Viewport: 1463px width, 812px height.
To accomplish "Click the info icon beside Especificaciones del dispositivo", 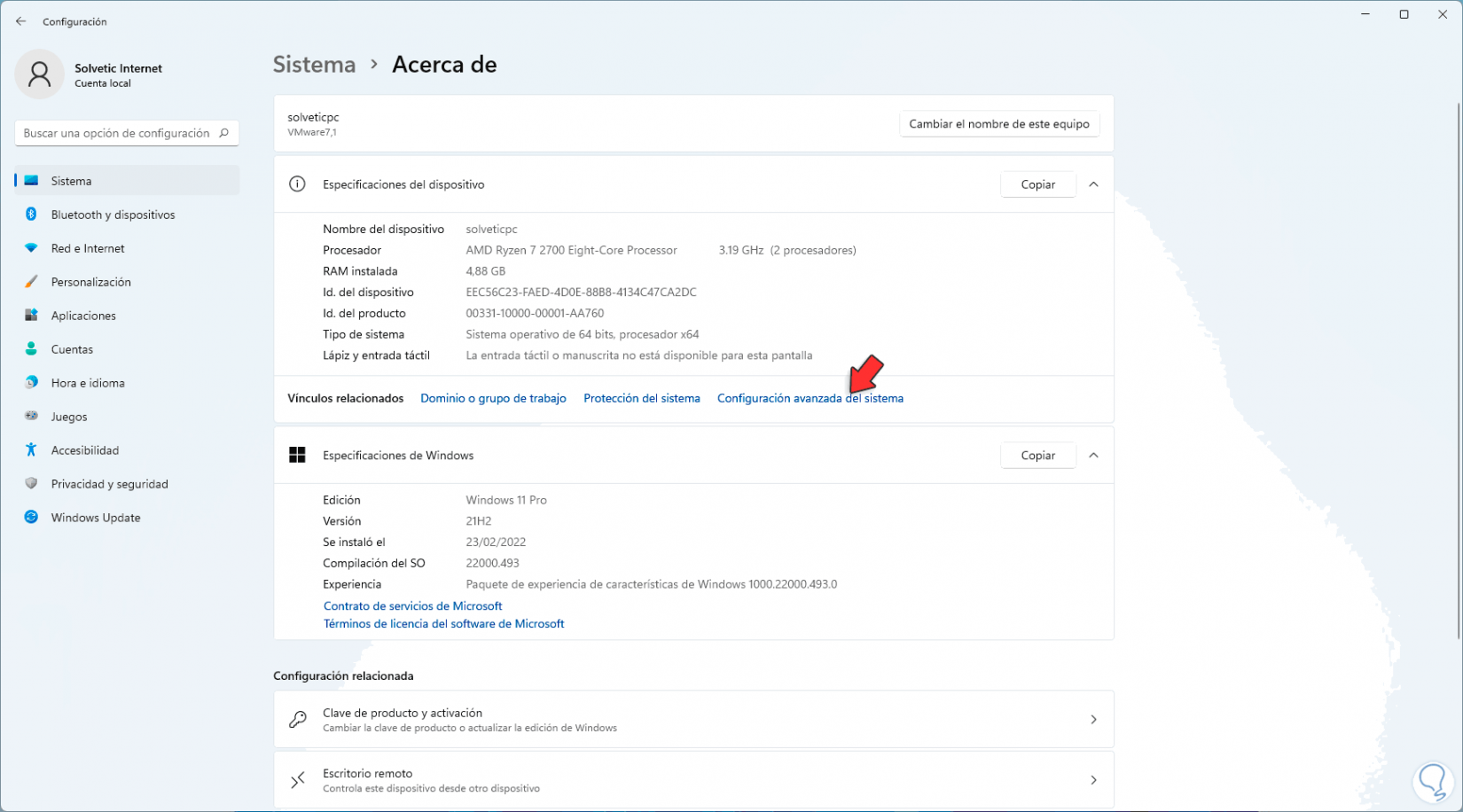I will click(x=298, y=184).
